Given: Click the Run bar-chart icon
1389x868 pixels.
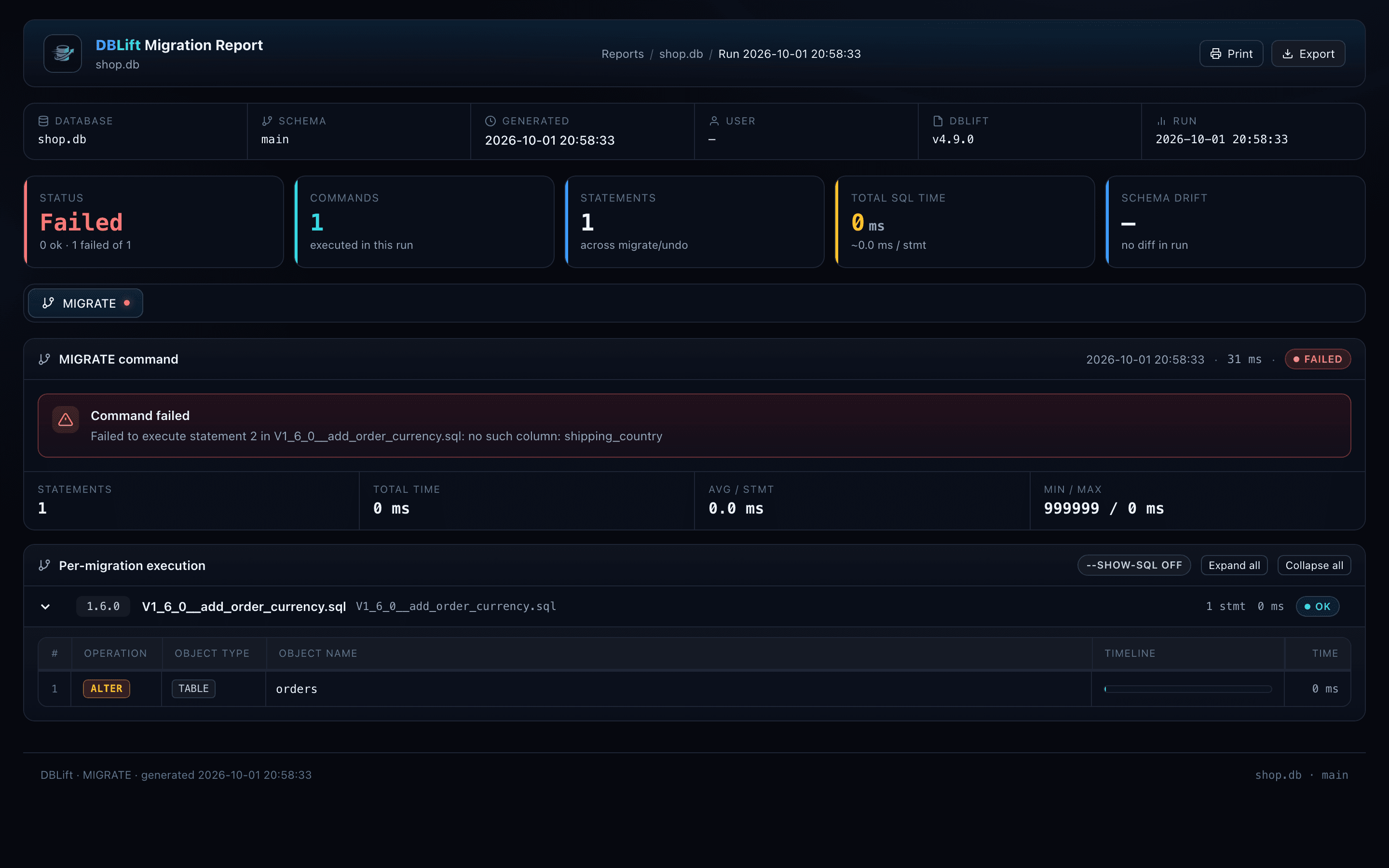Looking at the screenshot, I should tap(1161, 121).
